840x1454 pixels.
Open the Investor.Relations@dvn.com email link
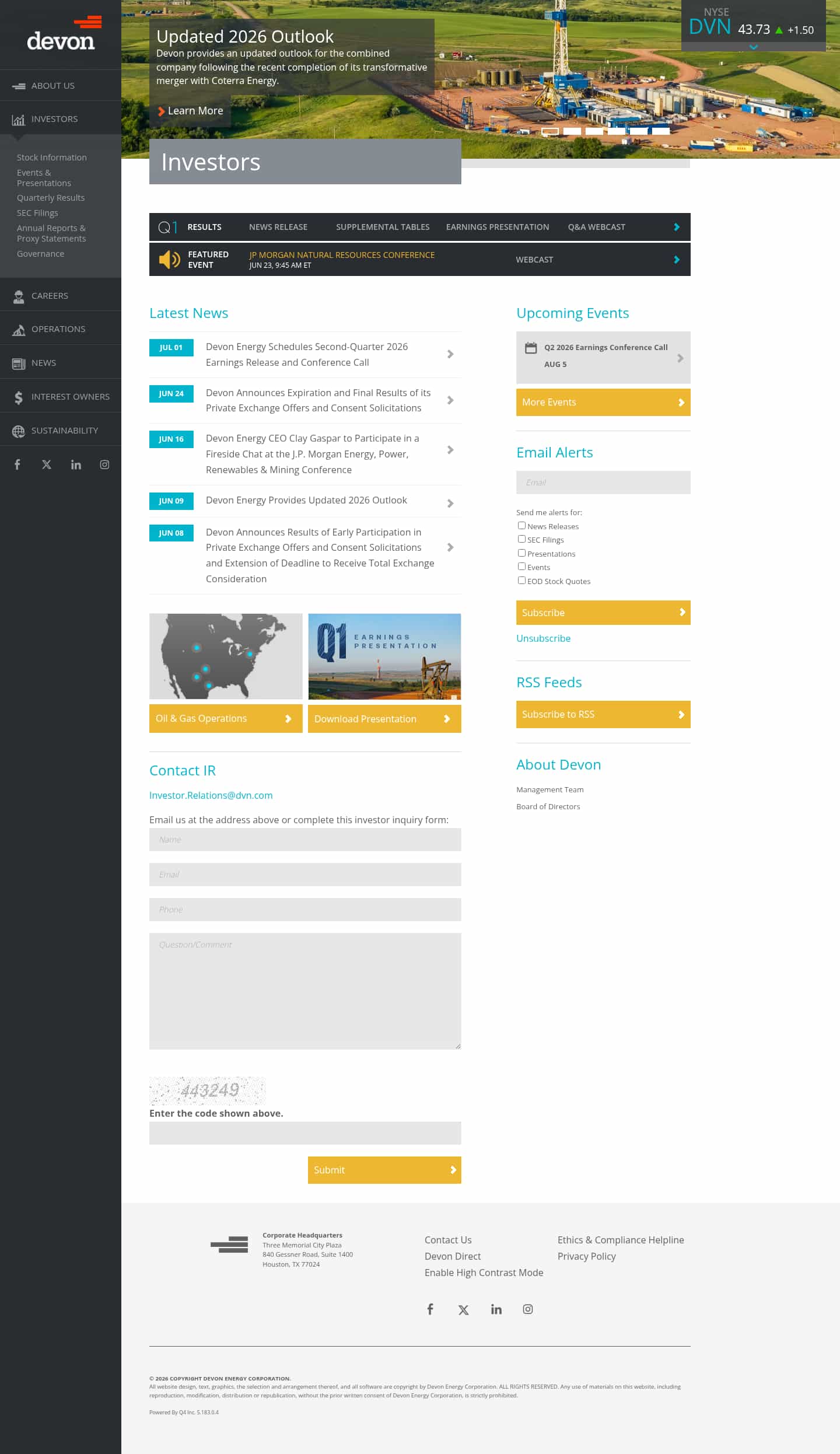pyautogui.click(x=211, y=795)
